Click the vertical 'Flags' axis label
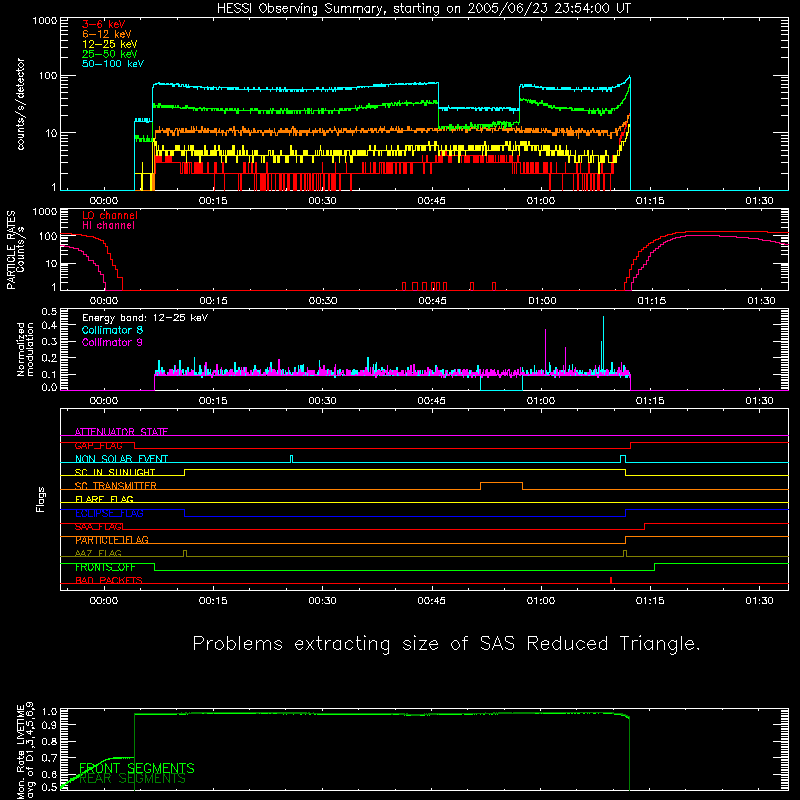800x800 pixels. point(41,499)
